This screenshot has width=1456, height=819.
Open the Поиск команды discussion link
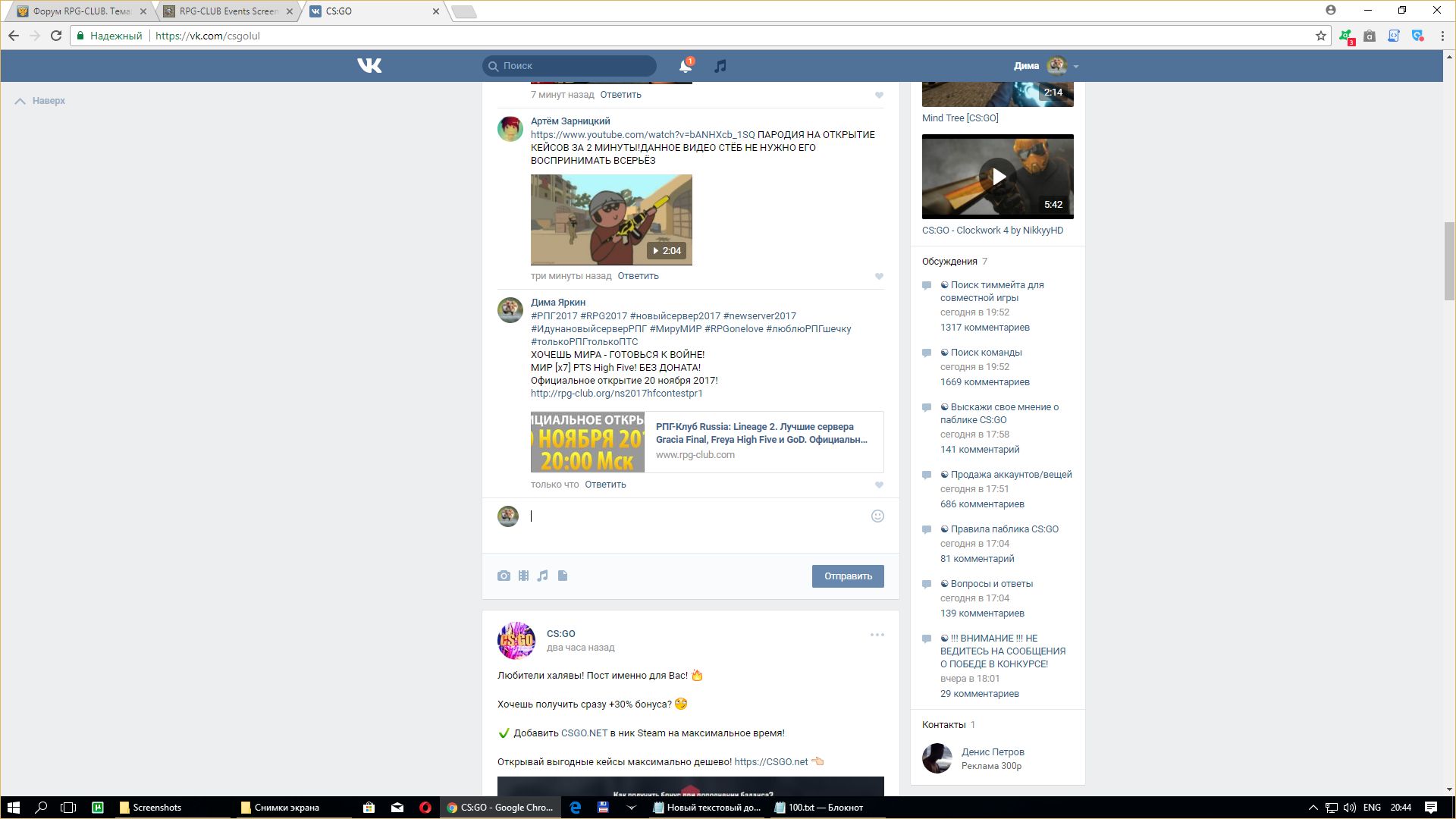tap(986, 353)
